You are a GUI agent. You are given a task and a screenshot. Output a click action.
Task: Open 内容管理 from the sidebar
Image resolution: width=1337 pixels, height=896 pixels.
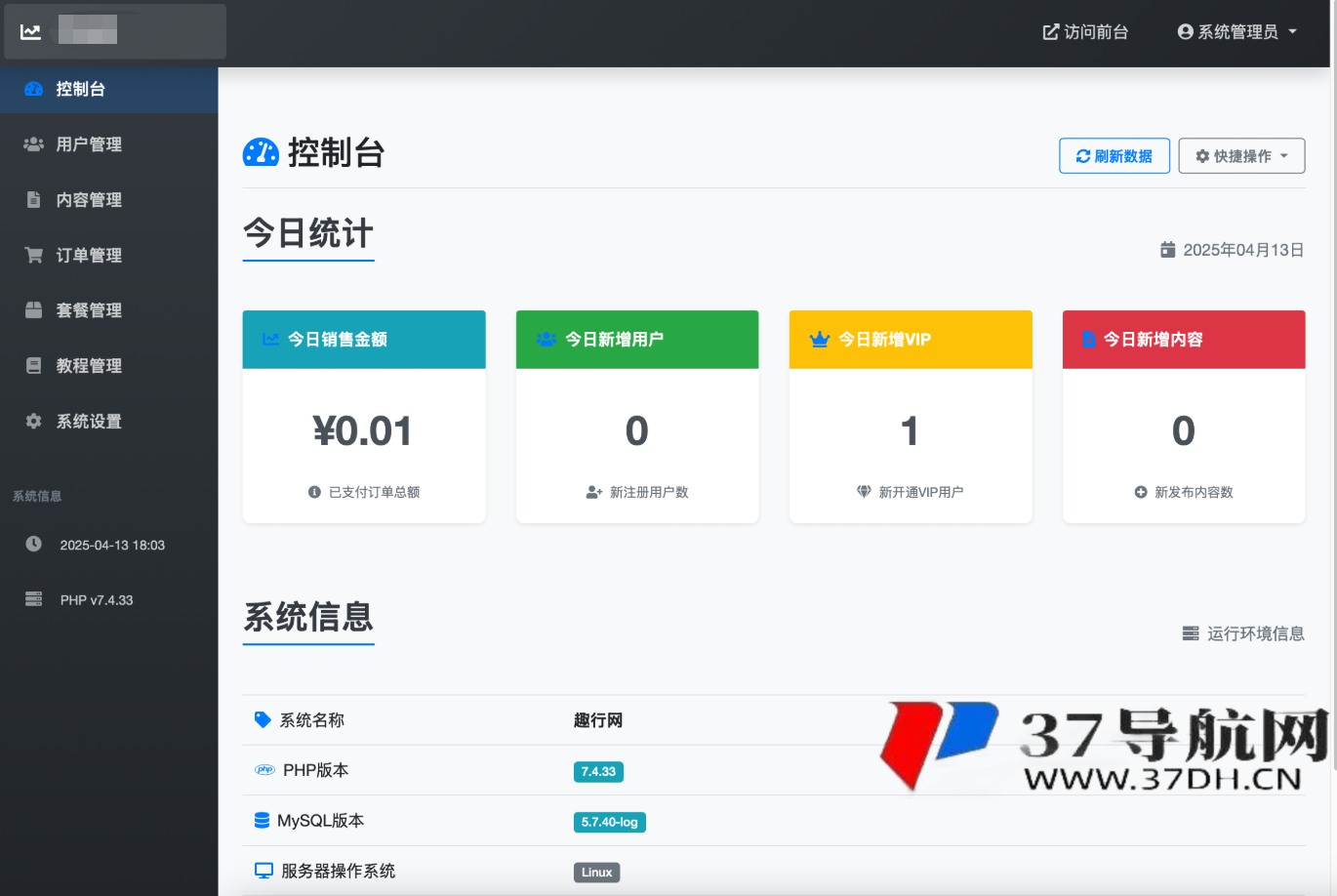click(x=95, y=199)
